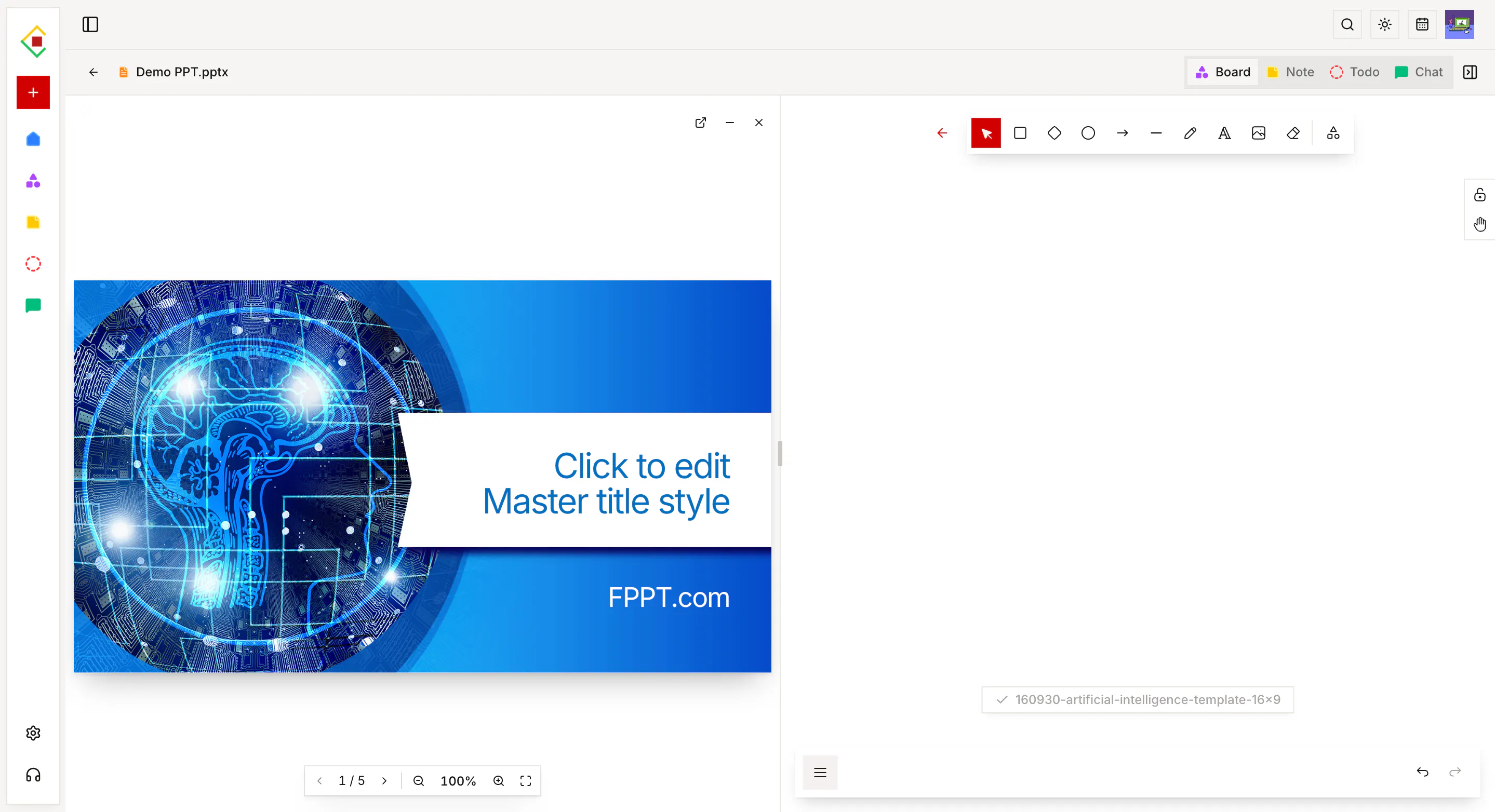Click the 1 / 5 page indicator
1495x812 pixels.
[352, 781]
